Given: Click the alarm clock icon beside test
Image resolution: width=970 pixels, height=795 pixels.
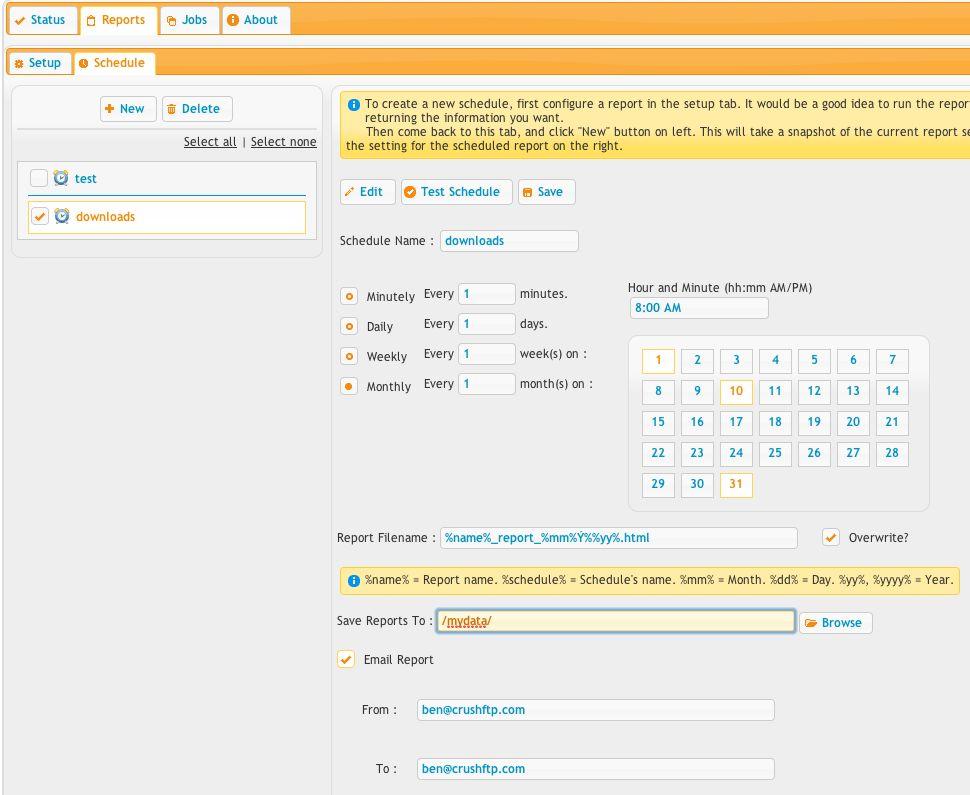Looking at the screenshot, I should pos(61,178).
